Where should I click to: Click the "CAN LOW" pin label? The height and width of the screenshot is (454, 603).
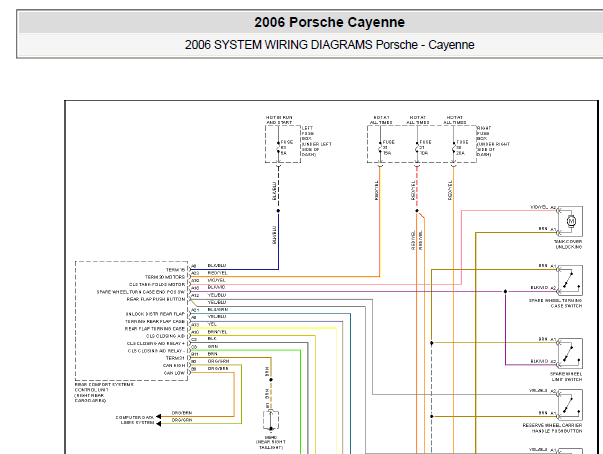coord(175,373)
